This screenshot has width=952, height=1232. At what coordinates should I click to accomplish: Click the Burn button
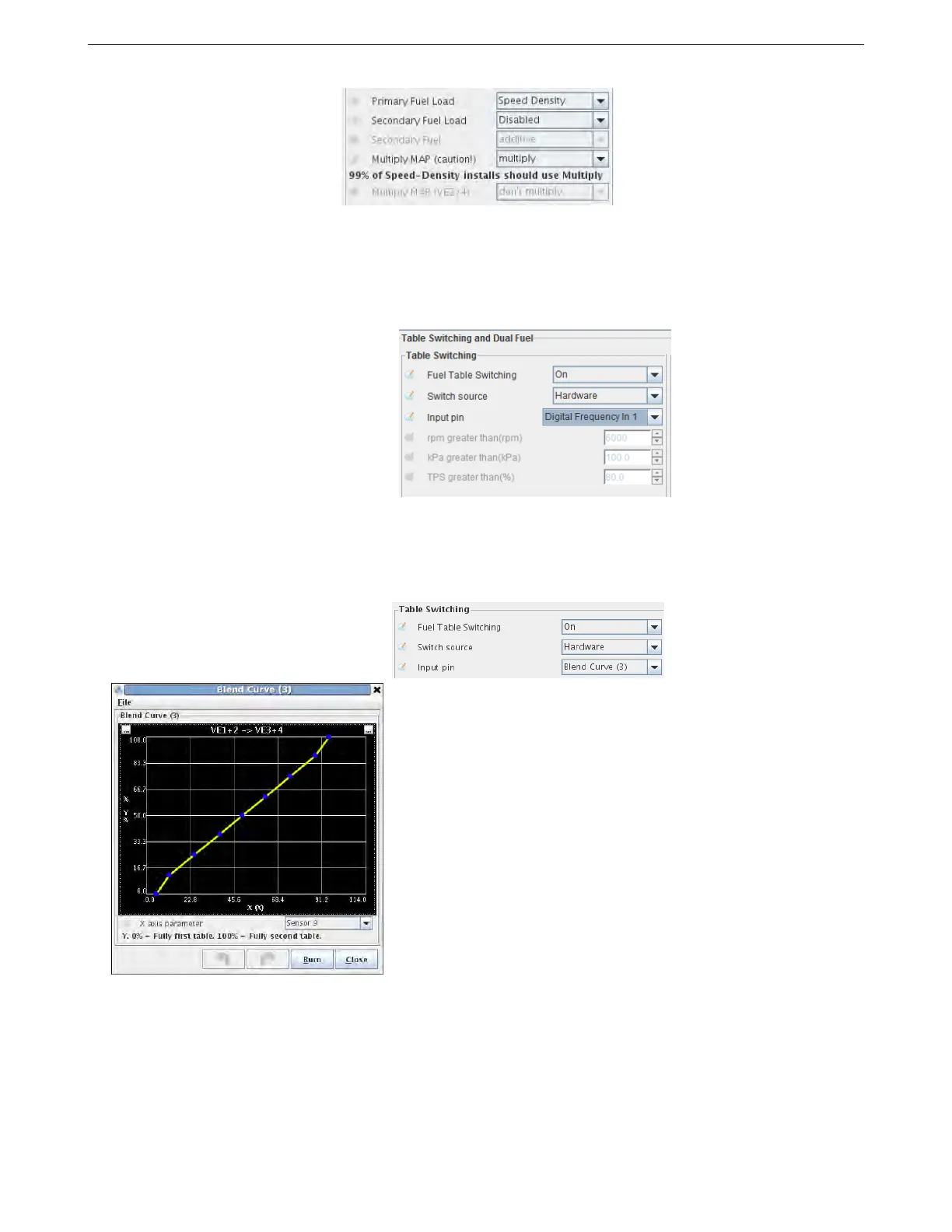(312, 959)
